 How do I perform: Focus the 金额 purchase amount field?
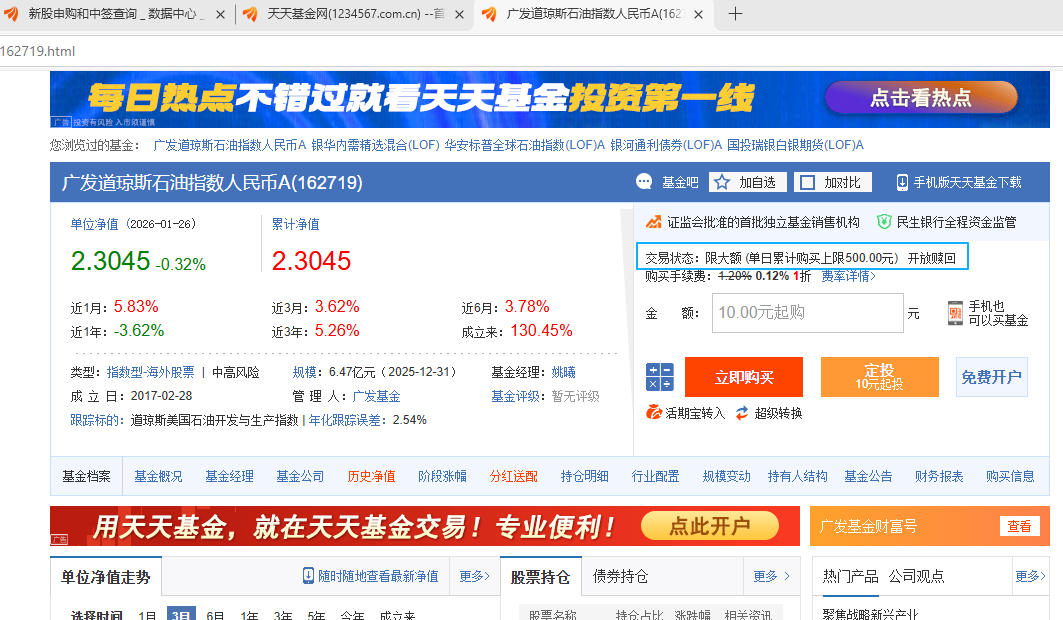(807, 312)
